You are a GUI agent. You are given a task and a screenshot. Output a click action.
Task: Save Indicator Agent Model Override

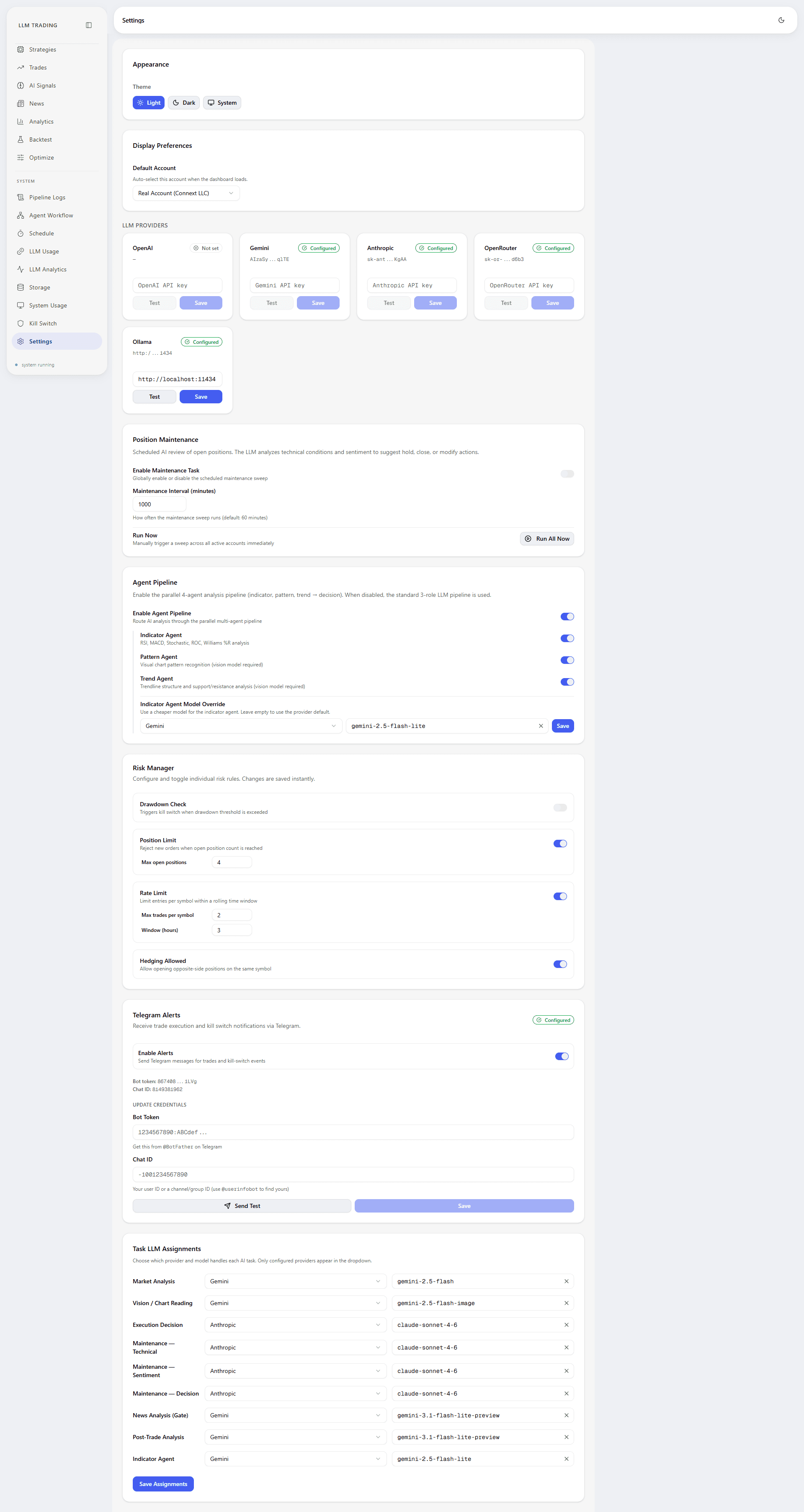(x=563, y=726)
